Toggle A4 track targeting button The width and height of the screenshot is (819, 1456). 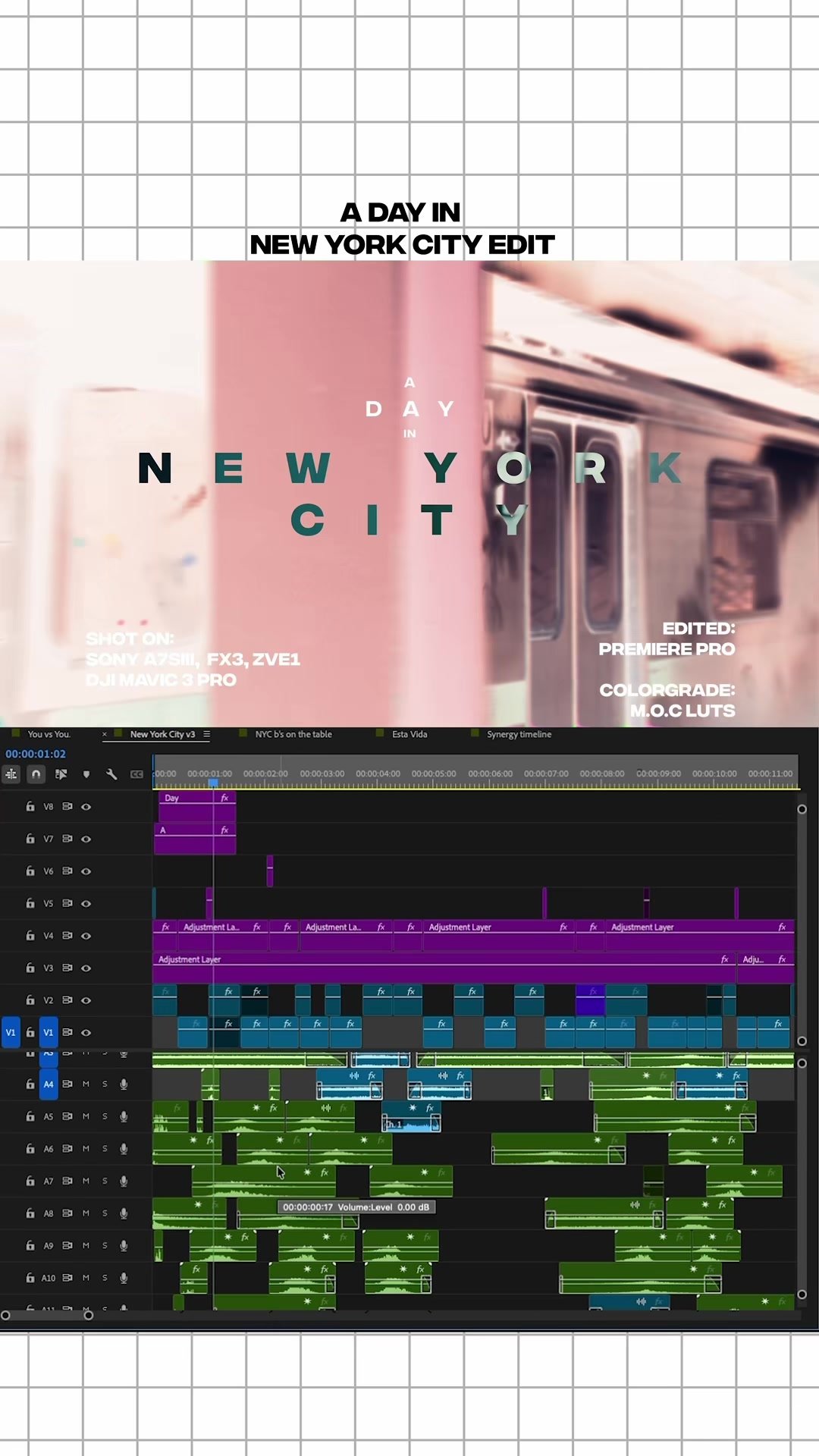(x=49, y=1084)
